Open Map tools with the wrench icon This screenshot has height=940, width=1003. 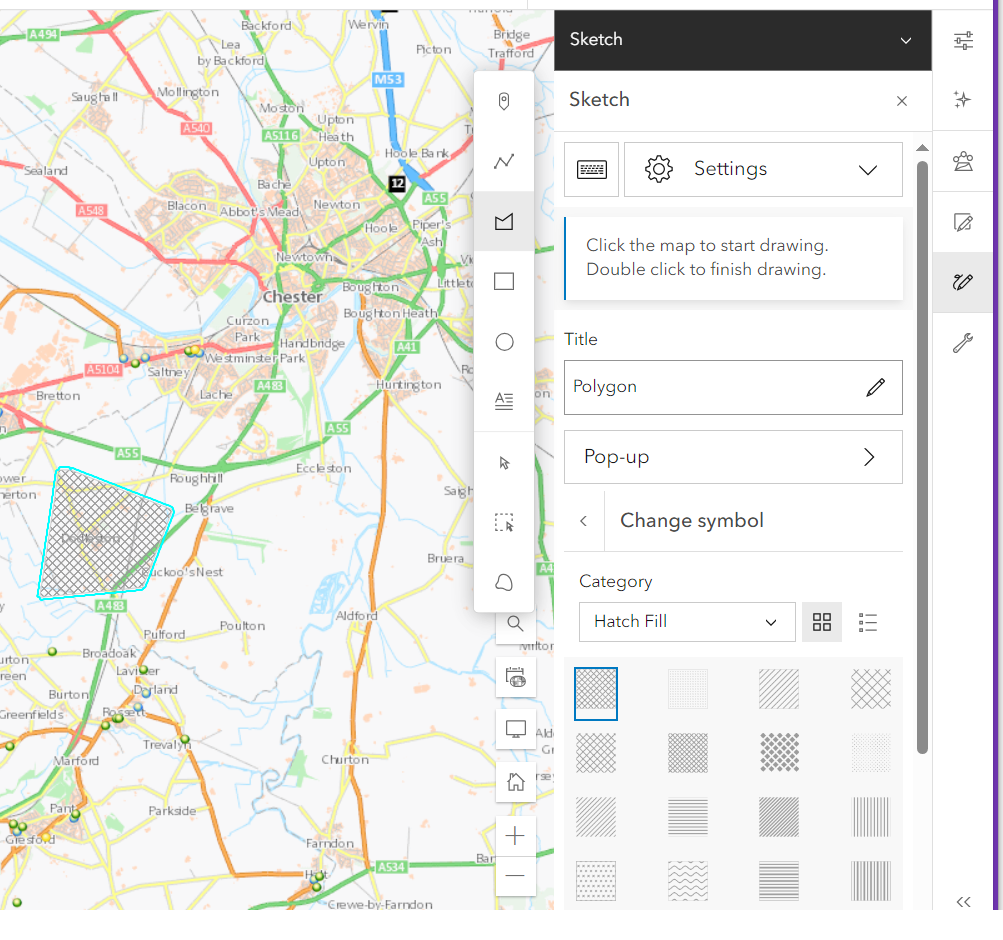(x=962, y=343)
